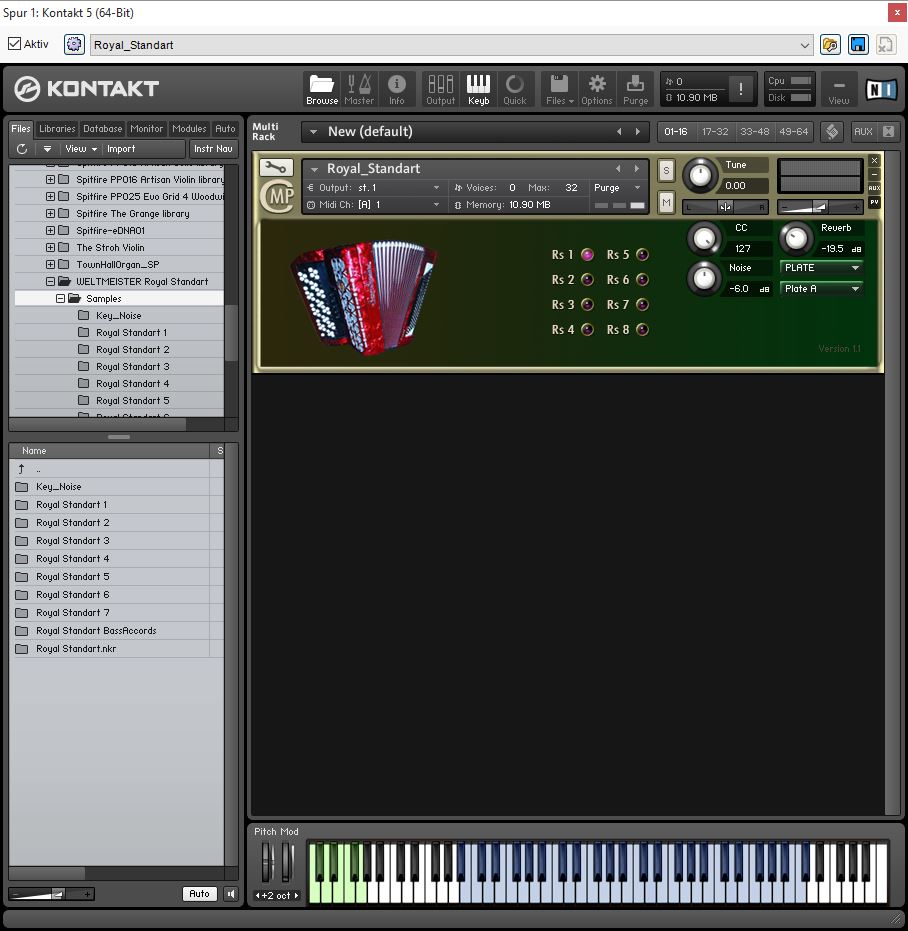908x931 pixels.
Task: Toggle the Aktiv checkbox
Action: point(14,43)
